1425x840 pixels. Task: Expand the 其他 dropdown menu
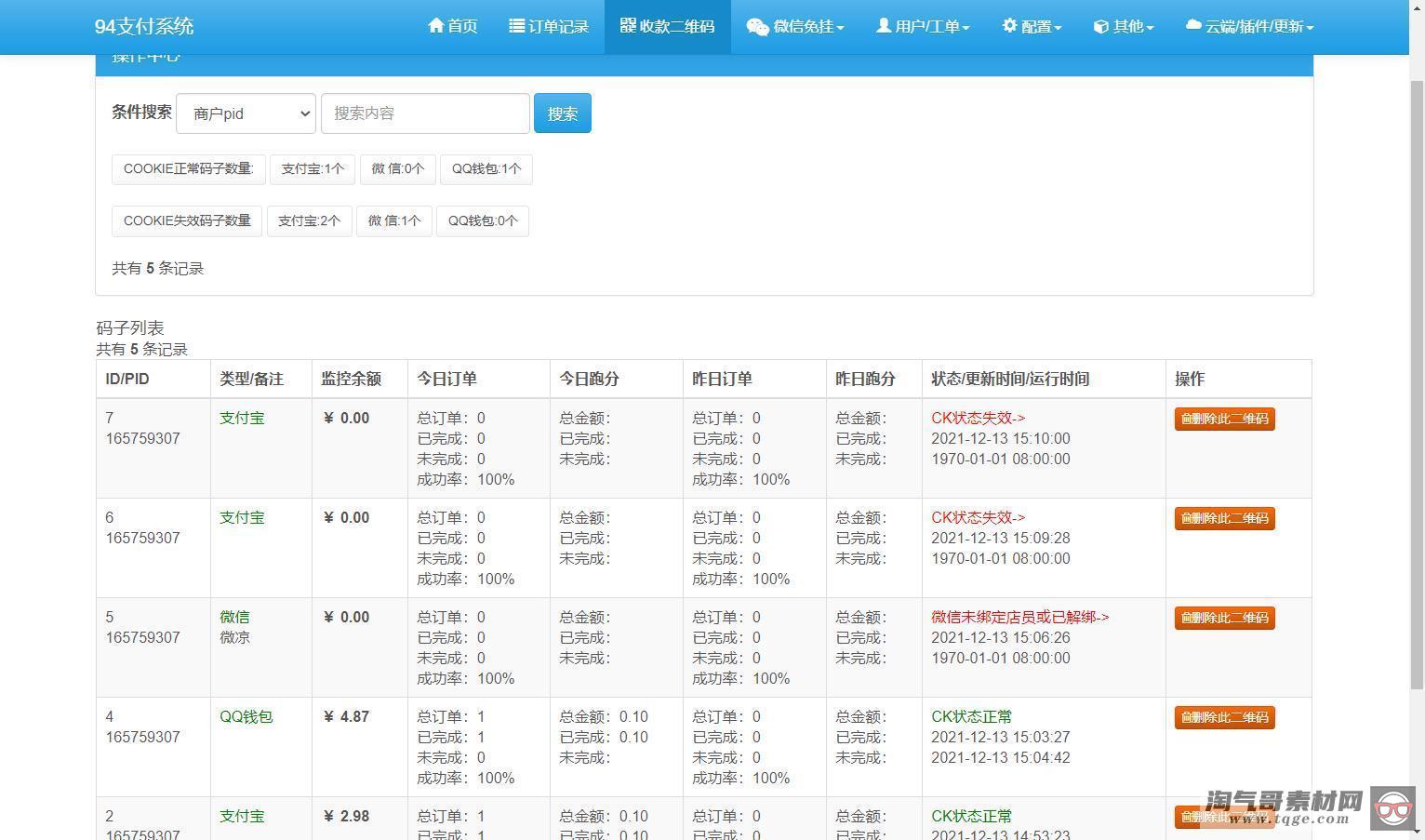tap(1124, 26)
